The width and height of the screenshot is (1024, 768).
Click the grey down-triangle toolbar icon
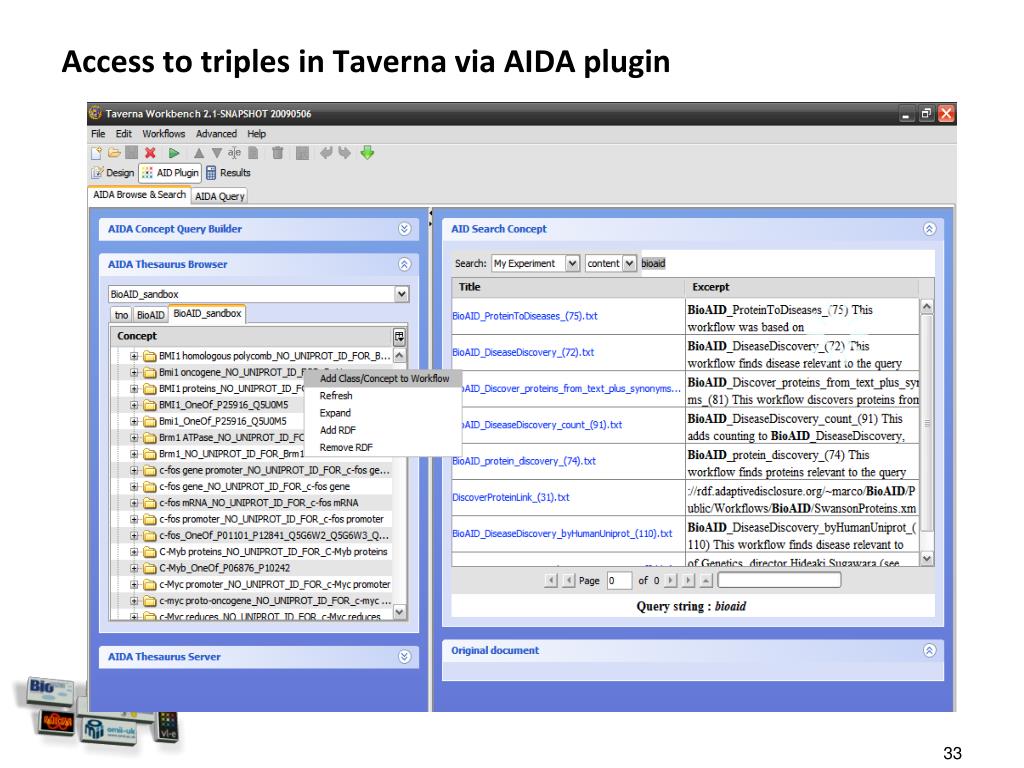click(x=217, y=153)
